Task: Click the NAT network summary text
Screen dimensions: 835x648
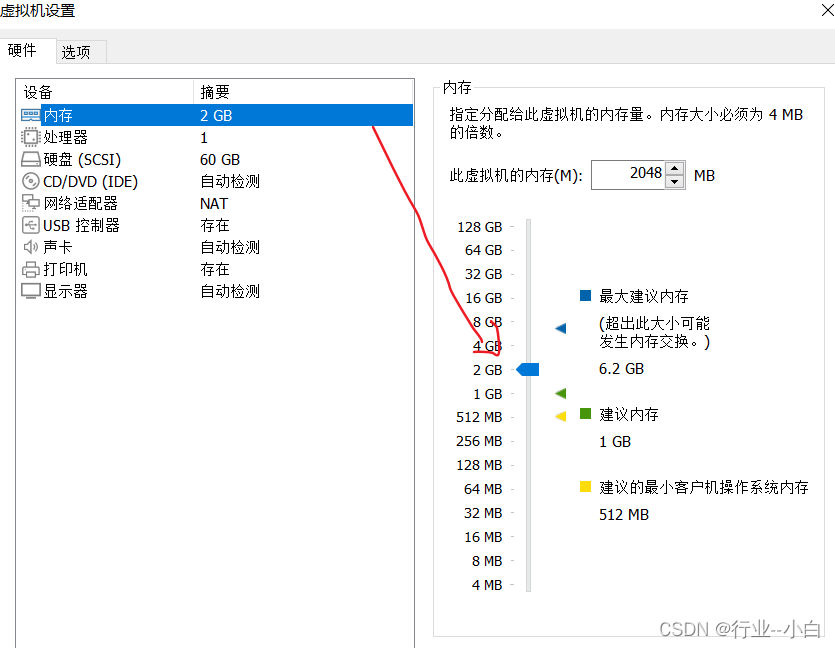Action: point(214,203)
